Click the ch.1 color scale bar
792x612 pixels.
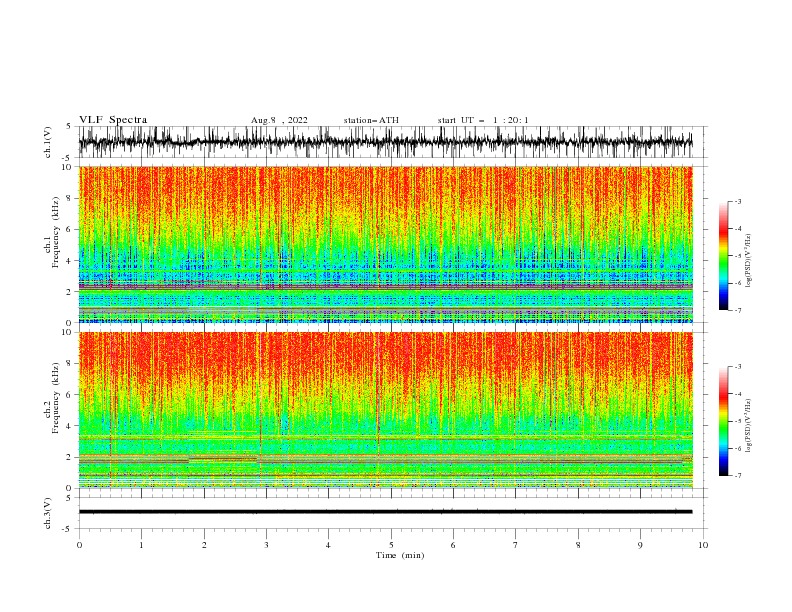tap(723, 256)
